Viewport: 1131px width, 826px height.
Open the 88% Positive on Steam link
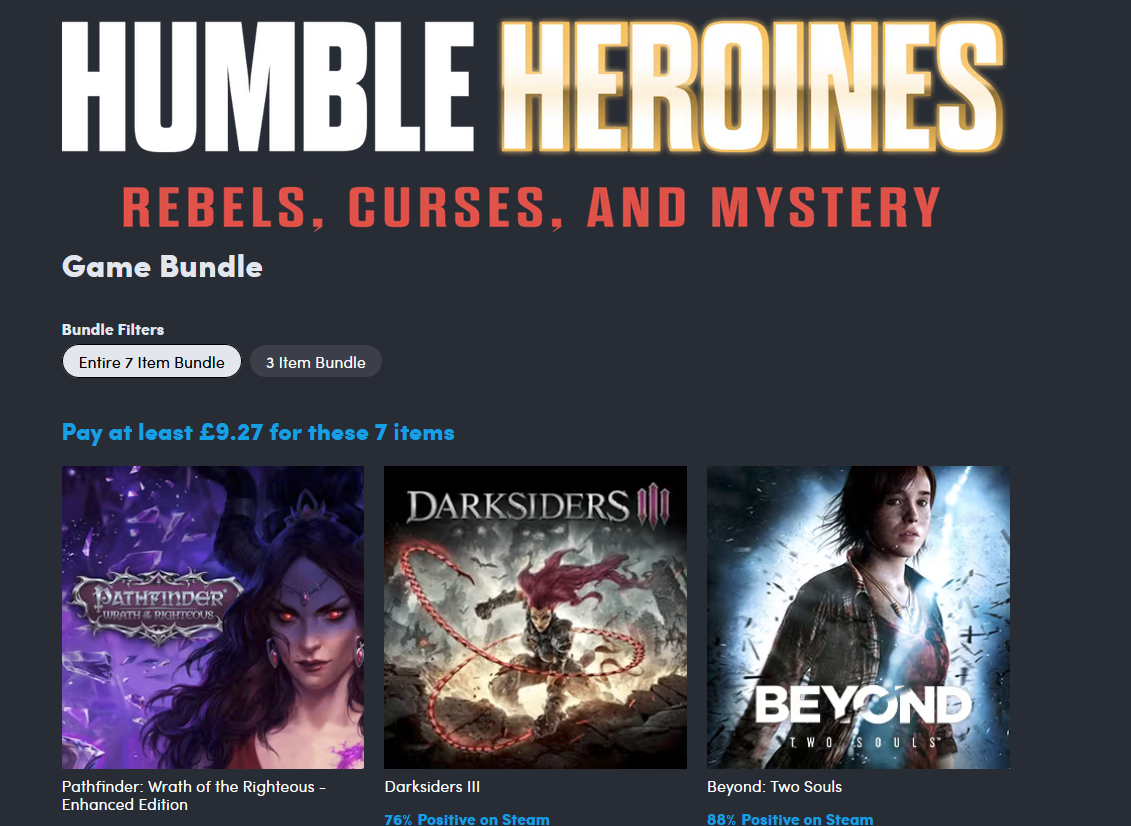790,819
